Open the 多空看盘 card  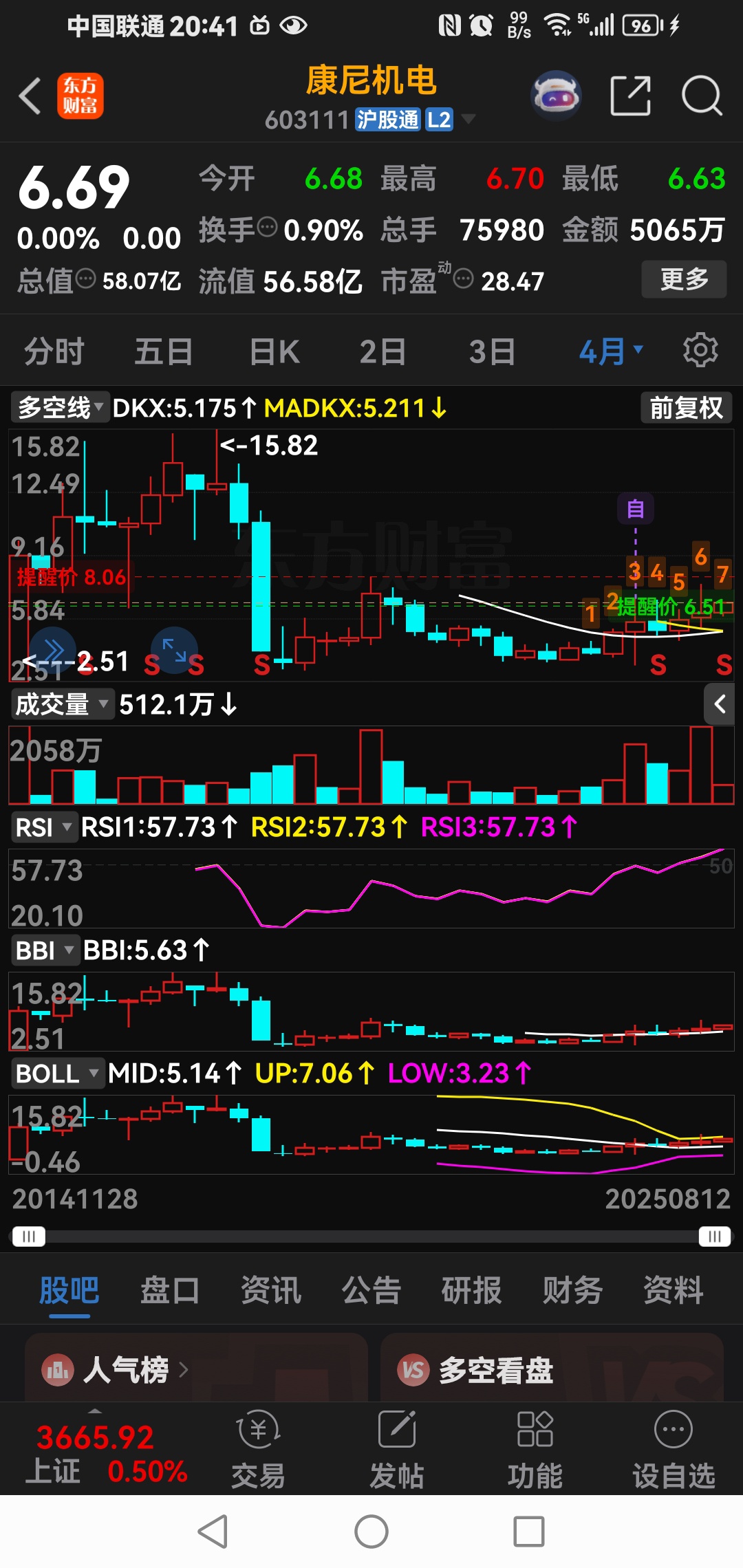(552, 1367)
